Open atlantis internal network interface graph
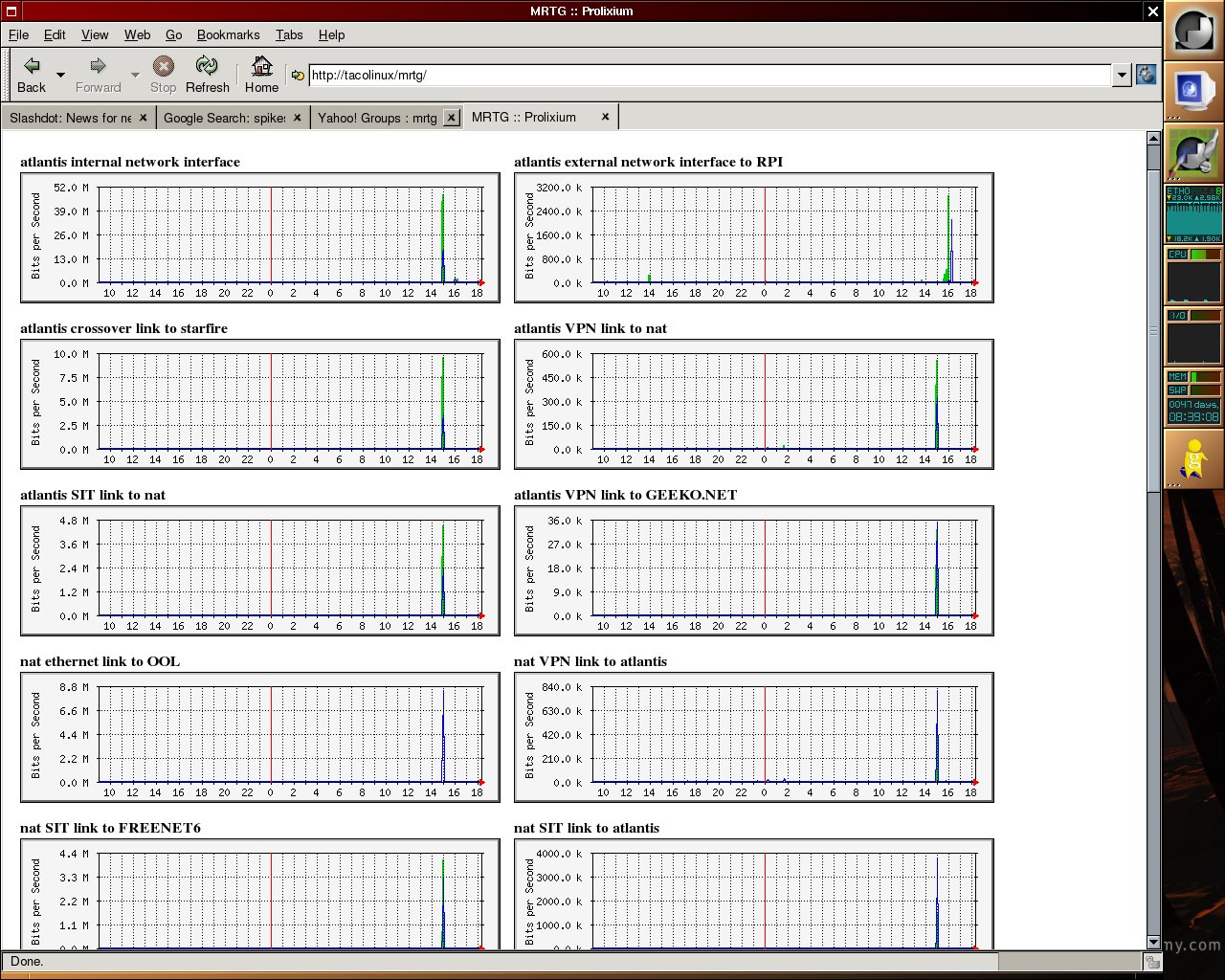The width and height of the screenshot is (1225, 980). (x=260, y=237)
